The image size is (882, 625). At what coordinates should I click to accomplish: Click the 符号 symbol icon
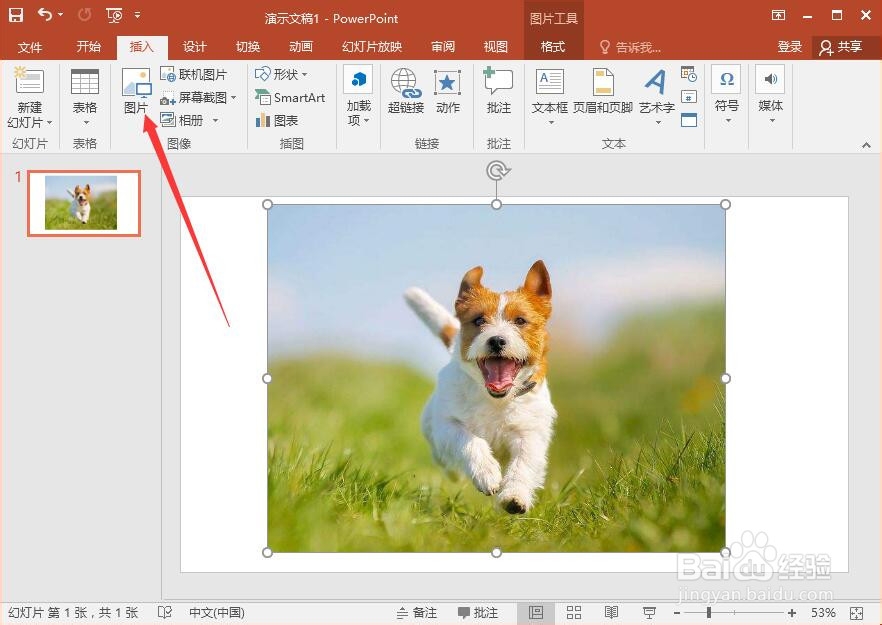pos(727,79)
